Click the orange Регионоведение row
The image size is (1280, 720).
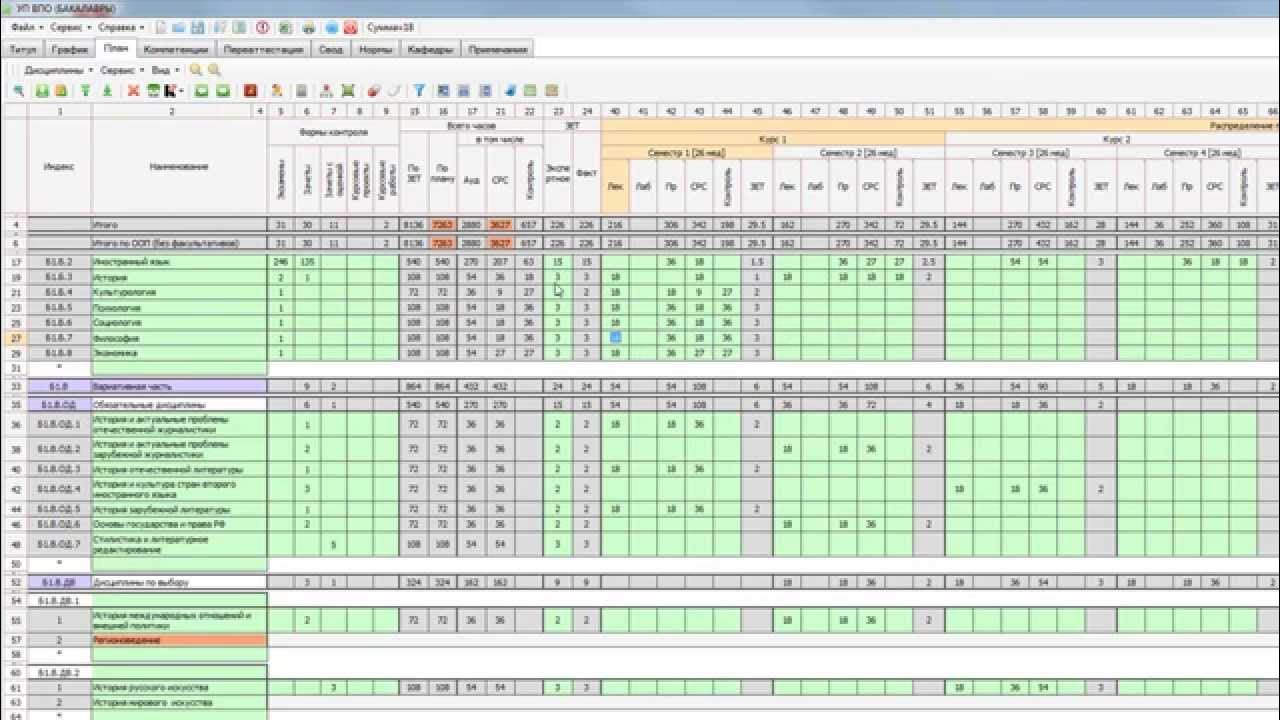pos(179,640)
